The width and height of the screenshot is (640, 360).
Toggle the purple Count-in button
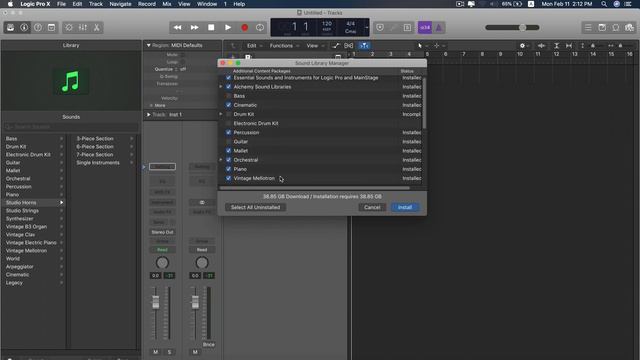(x=425, y=27)
